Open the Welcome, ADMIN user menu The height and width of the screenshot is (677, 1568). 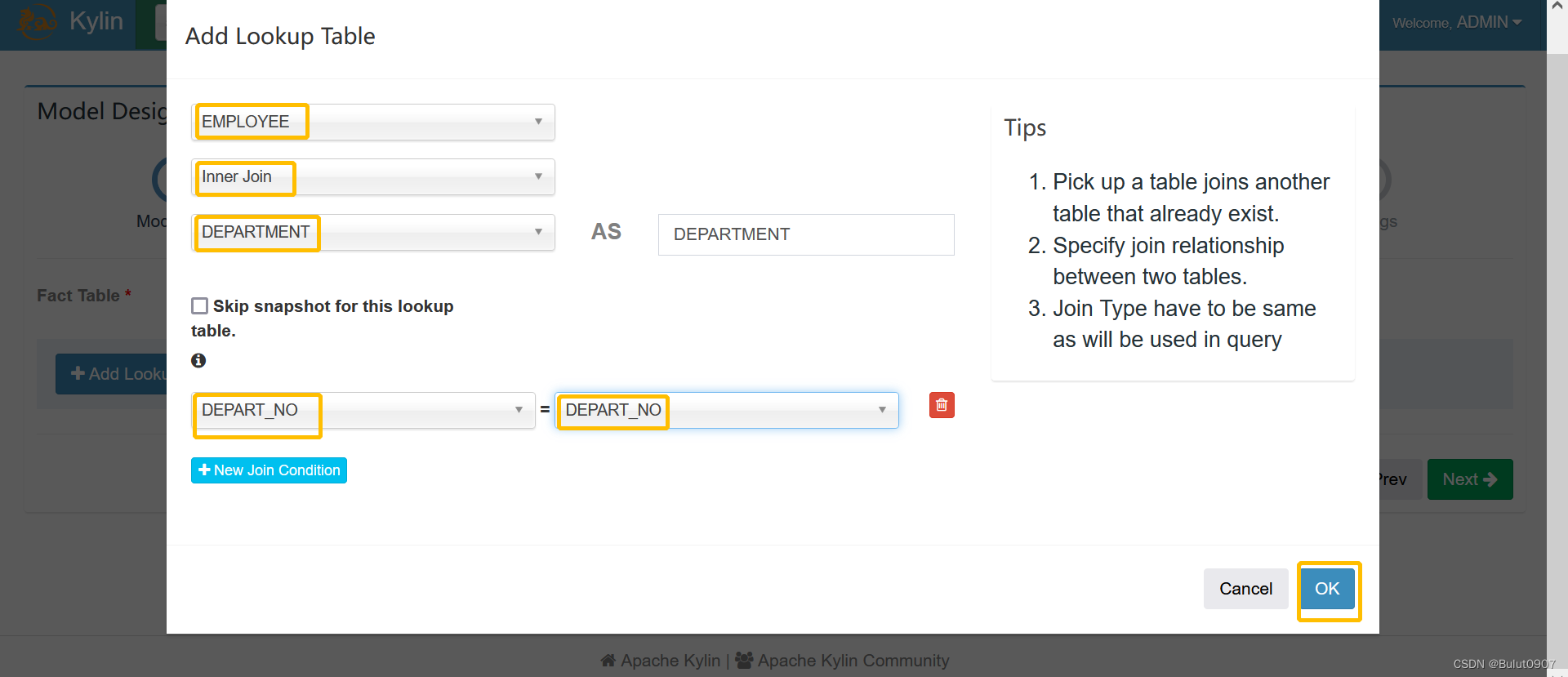pyautogui.click(x=1457, y=23)
